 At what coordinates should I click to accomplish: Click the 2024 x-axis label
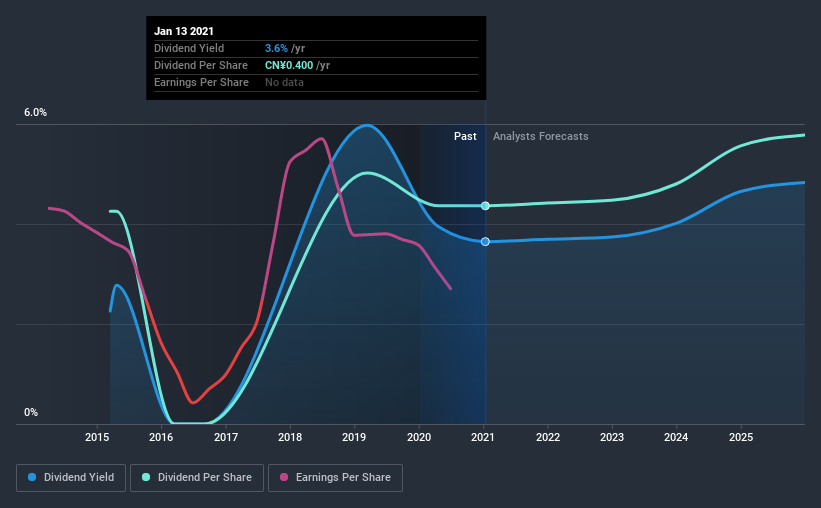(676, 437)
